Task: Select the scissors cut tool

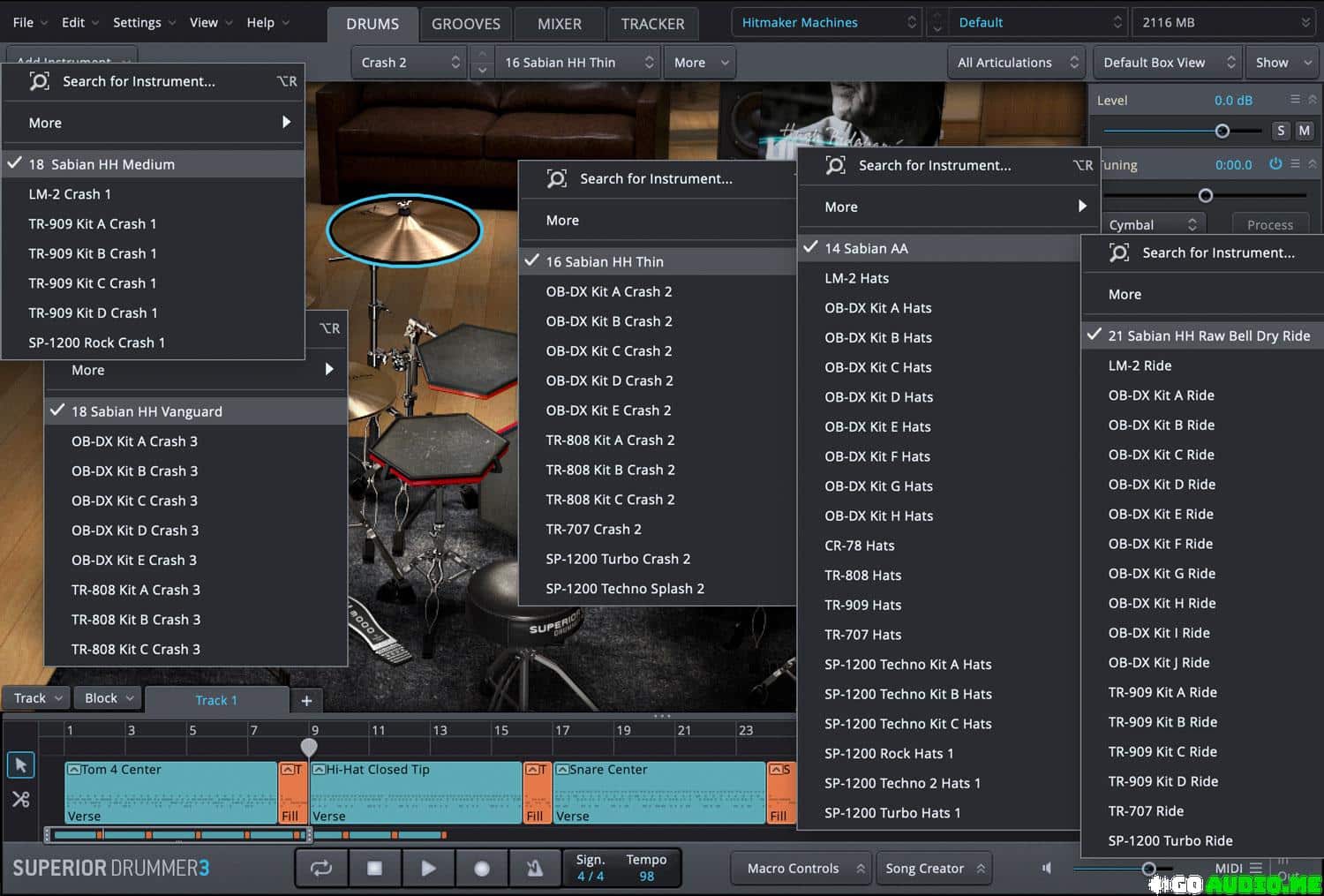Action: pyautogui.click(x=21, y=799)
